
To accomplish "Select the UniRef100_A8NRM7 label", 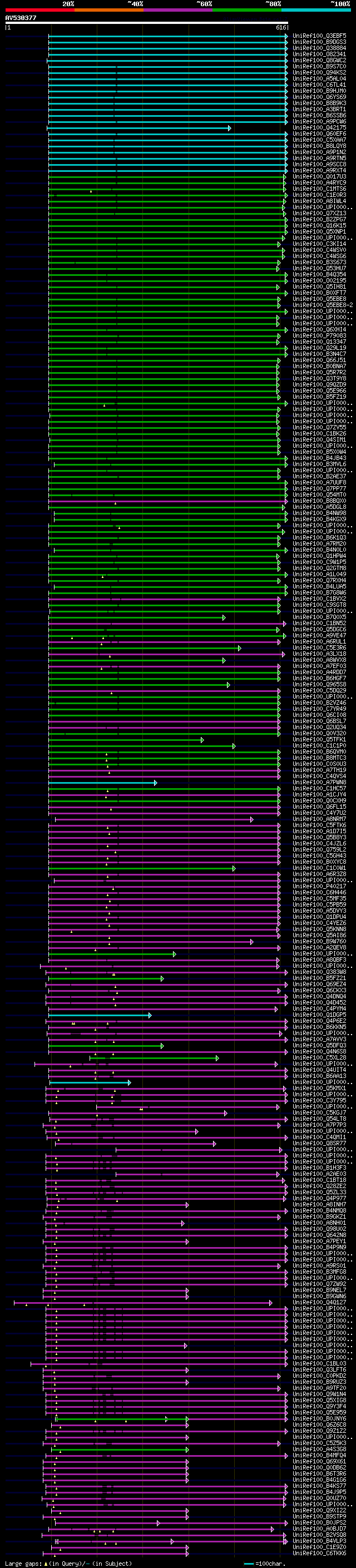I will pos(319,819).
